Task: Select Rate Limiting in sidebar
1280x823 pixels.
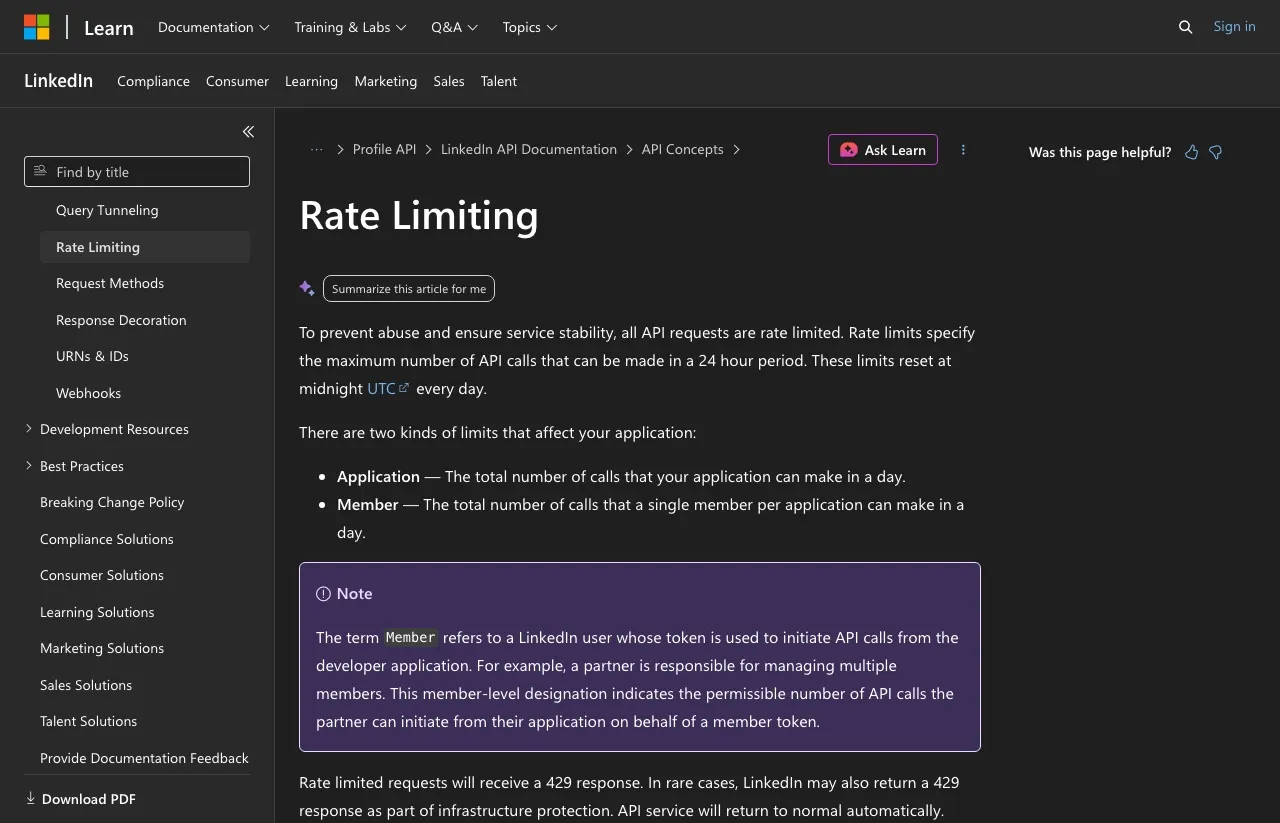Action: [x=145, y=247]
